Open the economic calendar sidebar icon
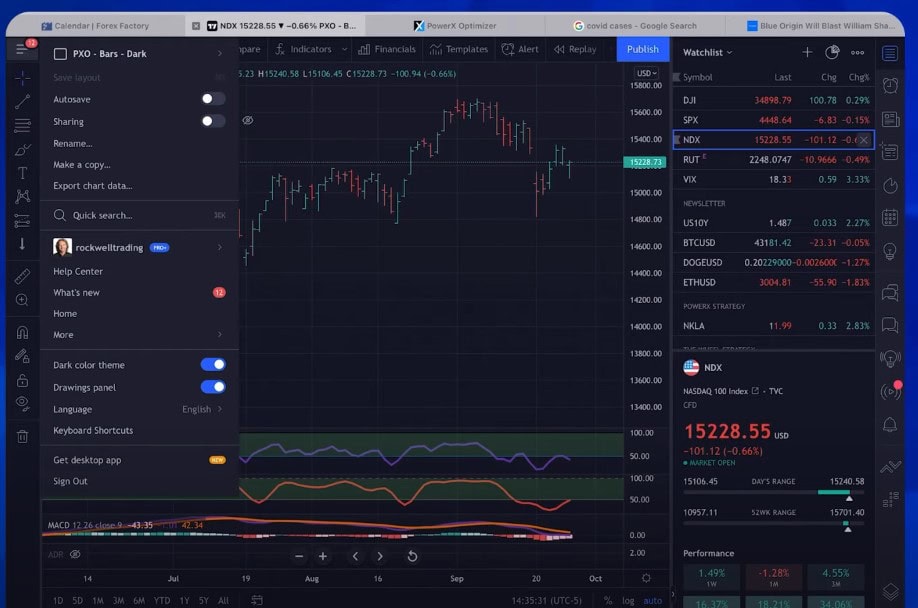918x608 pixels. click(x=890, y=218)
